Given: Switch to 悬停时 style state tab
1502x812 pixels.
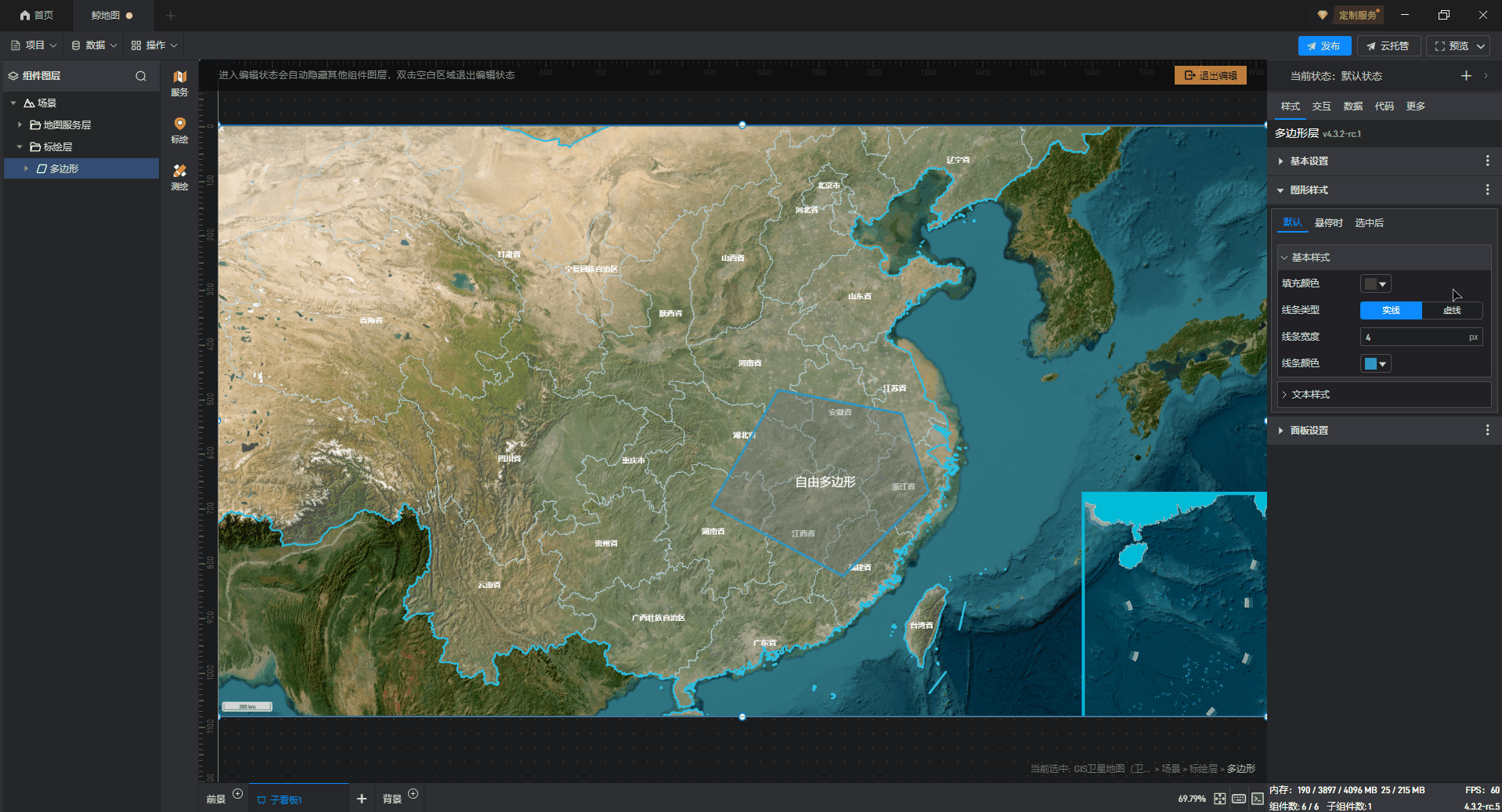Looking at the screenshot, I should [1329, 223].
